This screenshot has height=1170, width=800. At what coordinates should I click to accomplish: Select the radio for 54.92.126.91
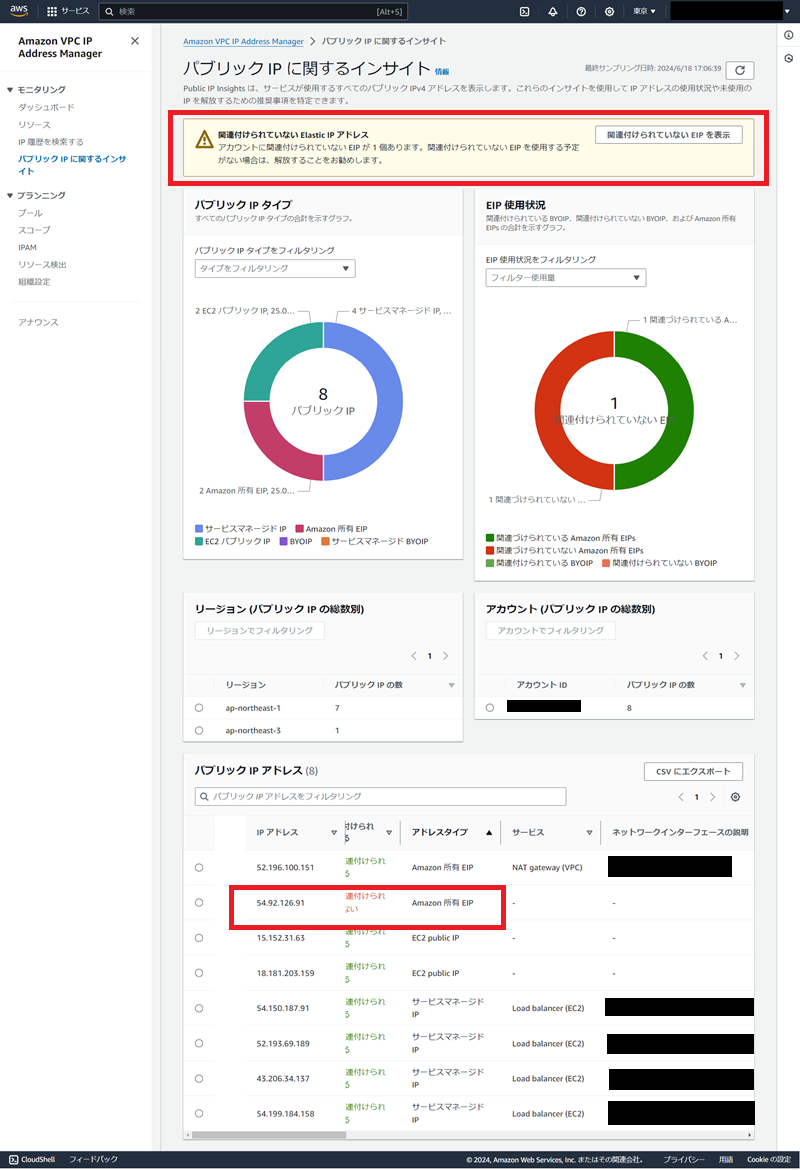tap(199, 903)
